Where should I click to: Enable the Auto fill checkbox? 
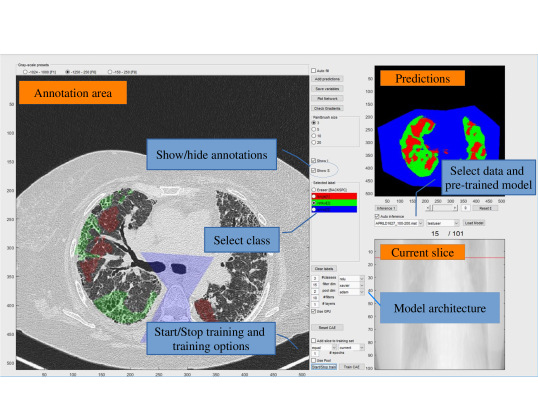(313, 70)
